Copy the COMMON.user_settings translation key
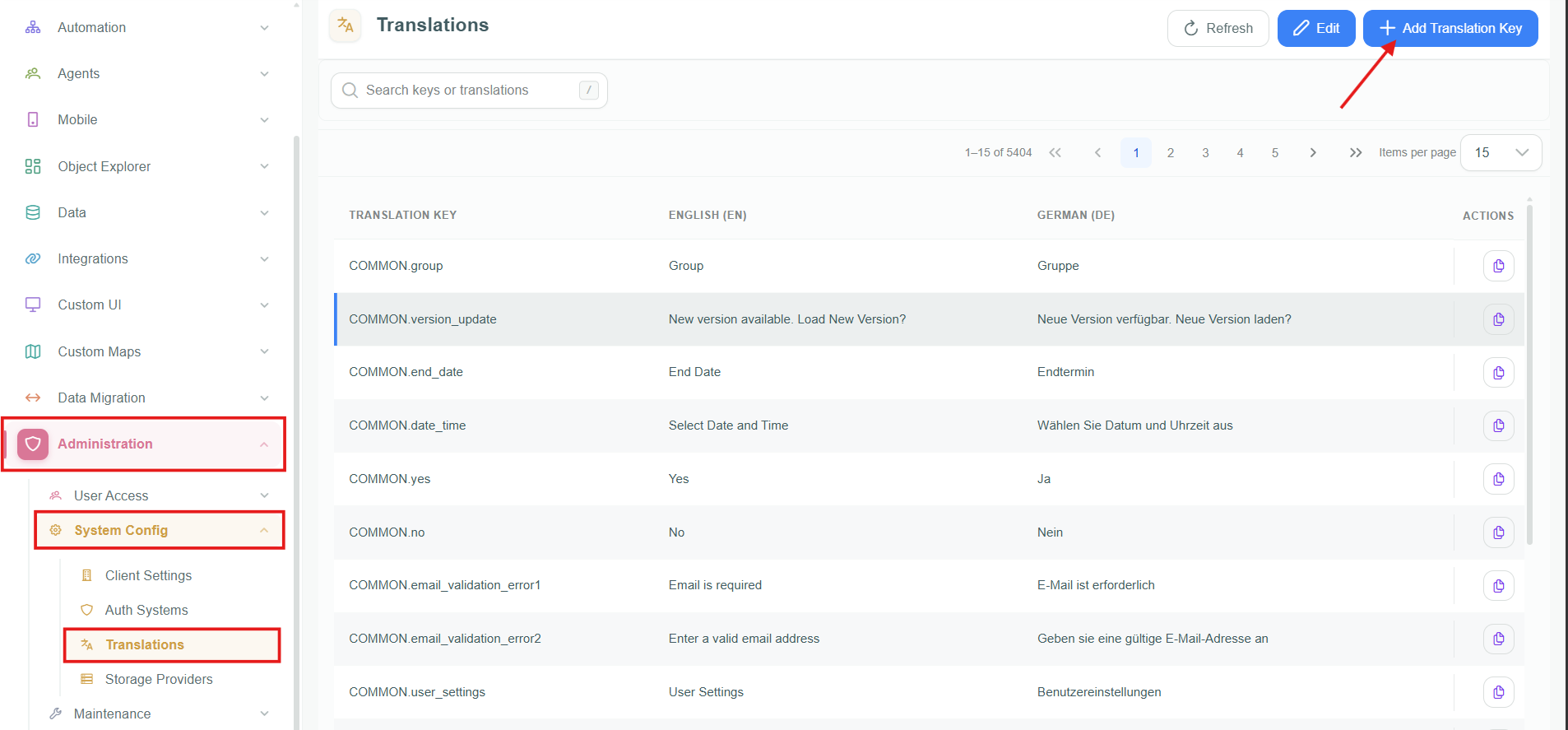1568x730 pixels. (x=1498, y=692)
